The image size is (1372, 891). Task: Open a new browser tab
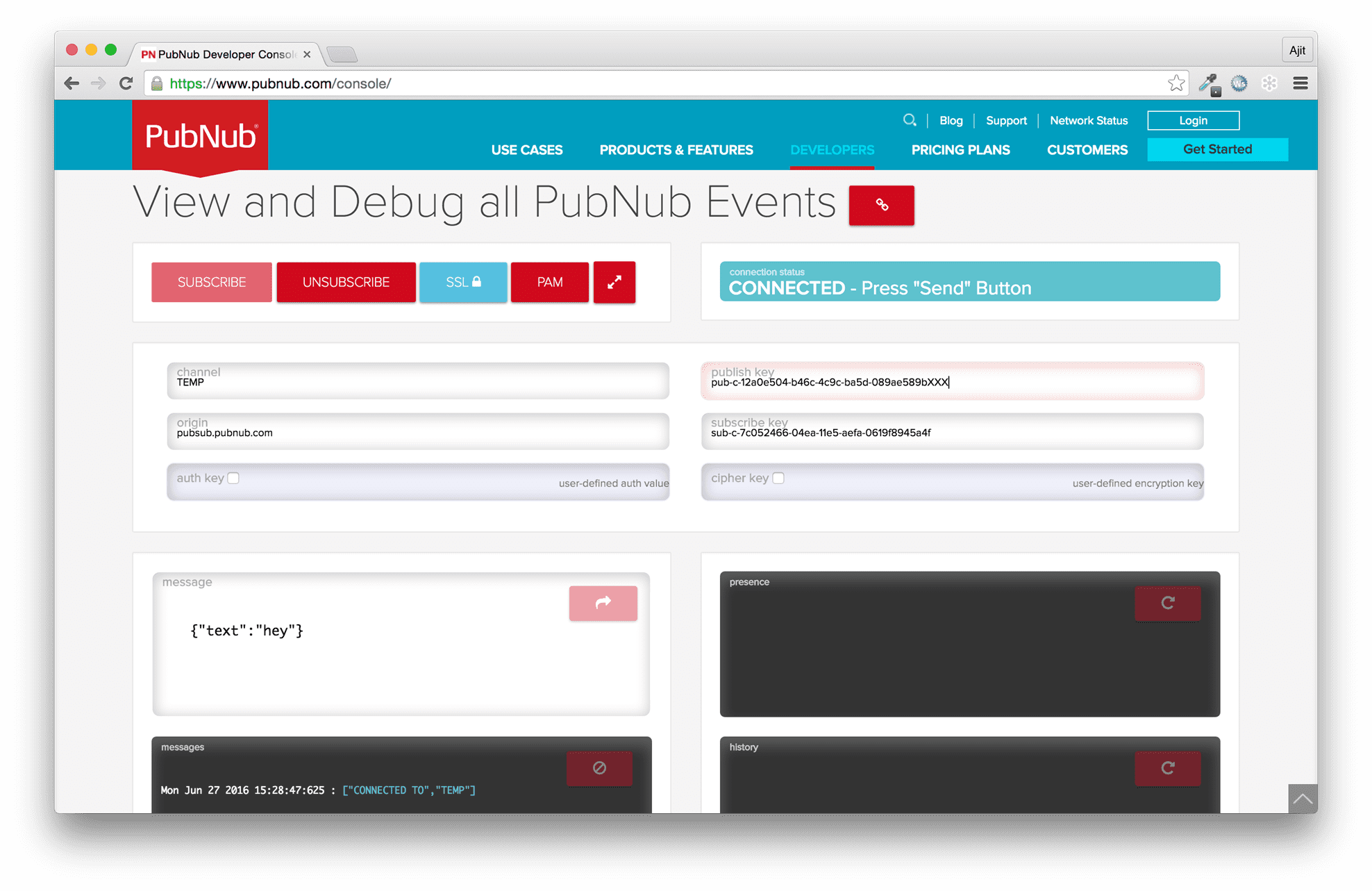[x=342, y=54]
